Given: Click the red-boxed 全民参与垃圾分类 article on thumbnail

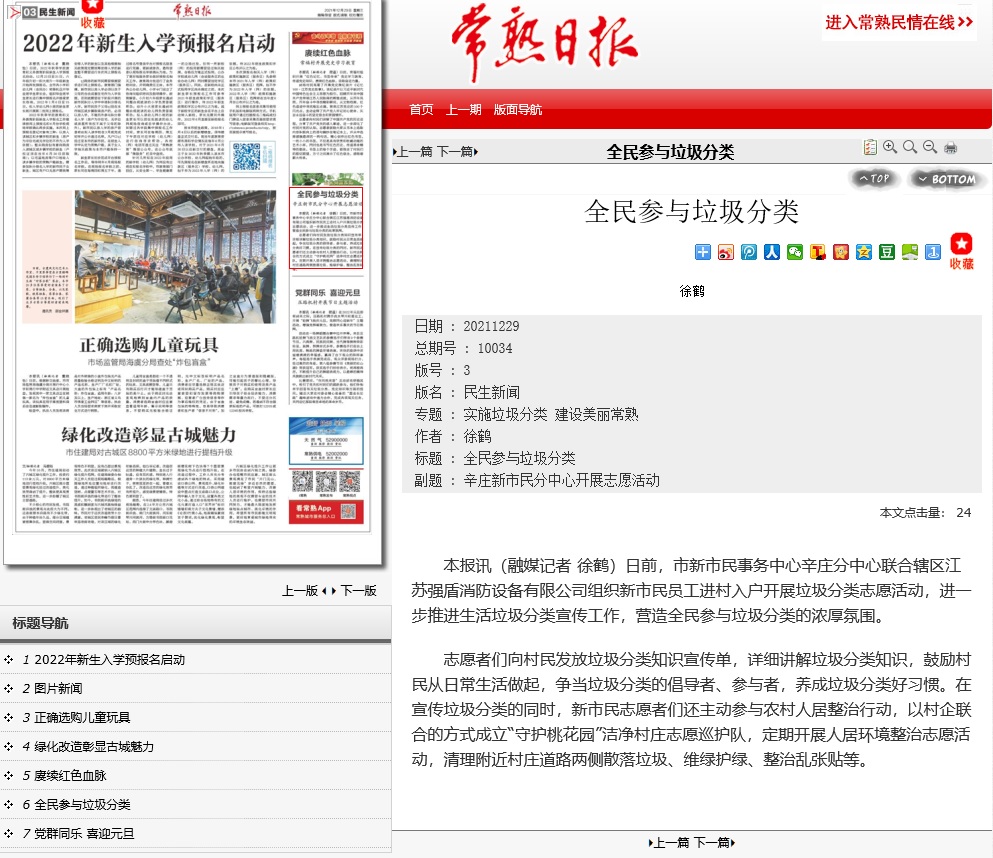Looking at the screenshot, I should [x=326, y=227].
